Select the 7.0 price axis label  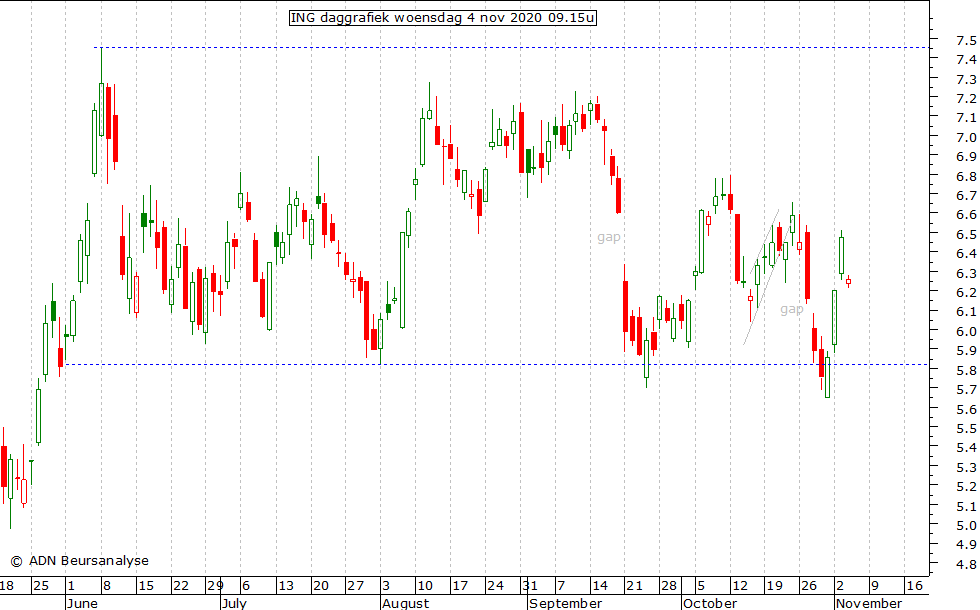coord(966,138)
